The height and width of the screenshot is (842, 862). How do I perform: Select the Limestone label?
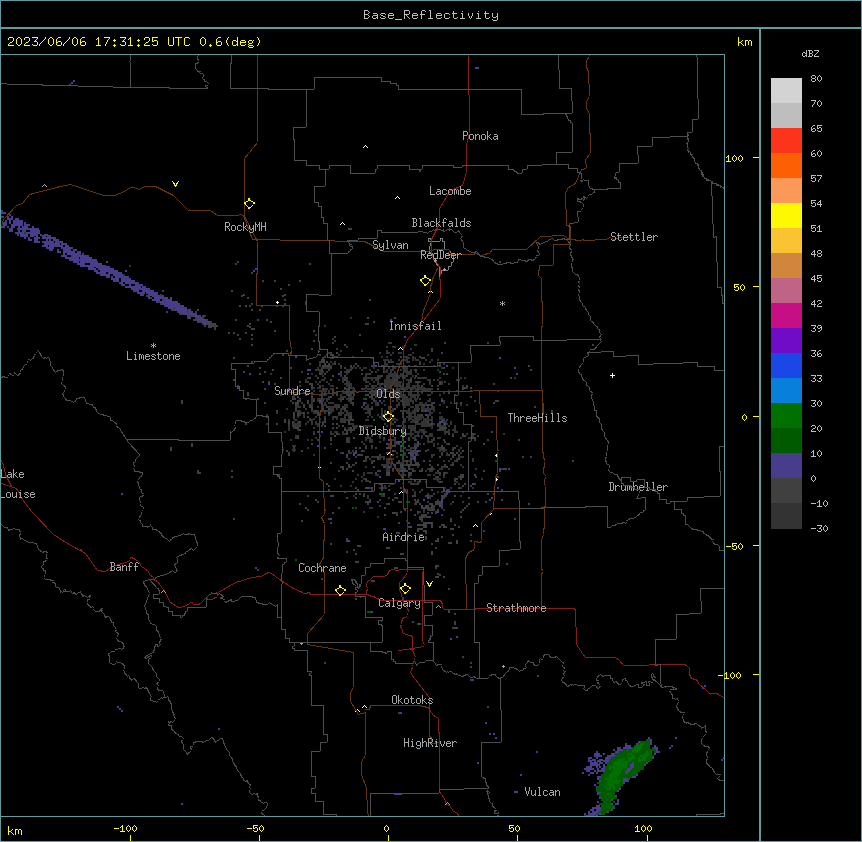click(153, 356)
